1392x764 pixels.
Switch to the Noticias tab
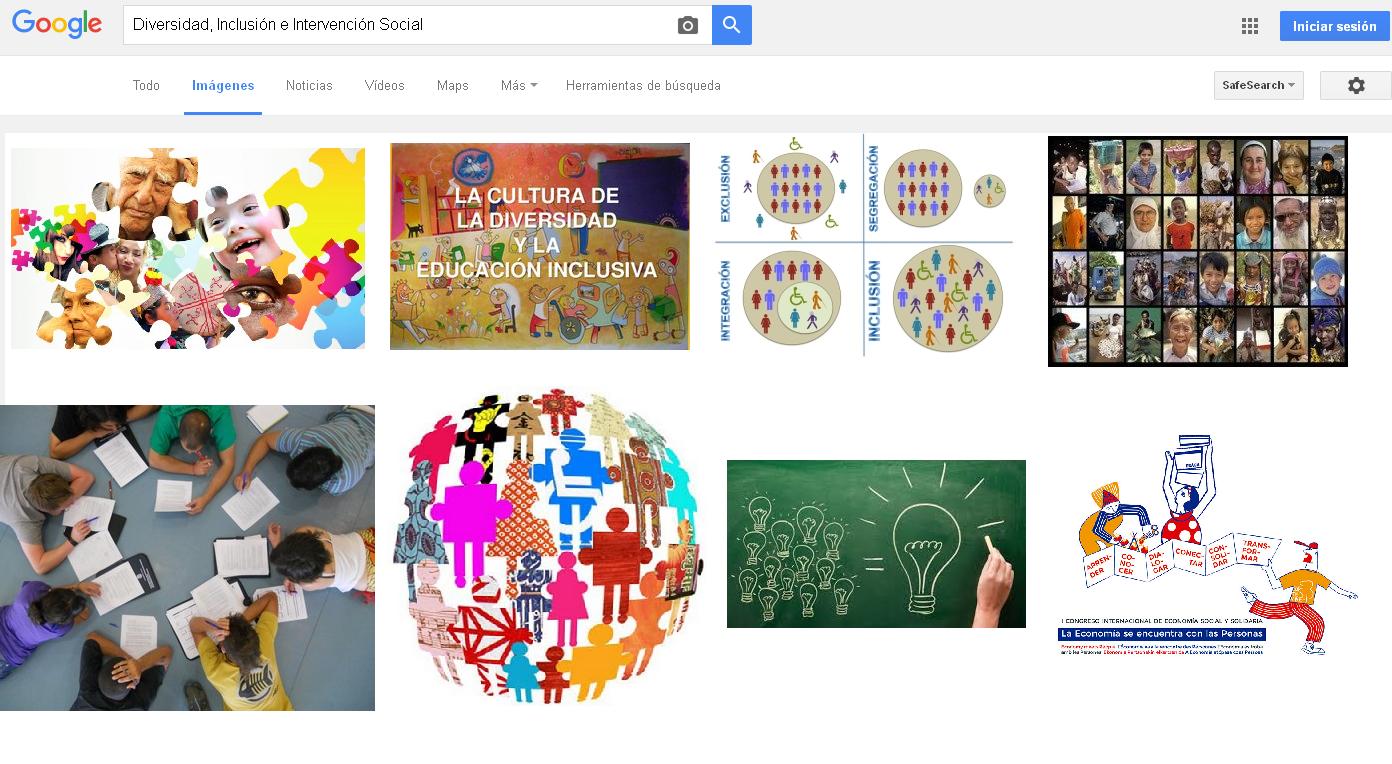click(x=309, y=86)
